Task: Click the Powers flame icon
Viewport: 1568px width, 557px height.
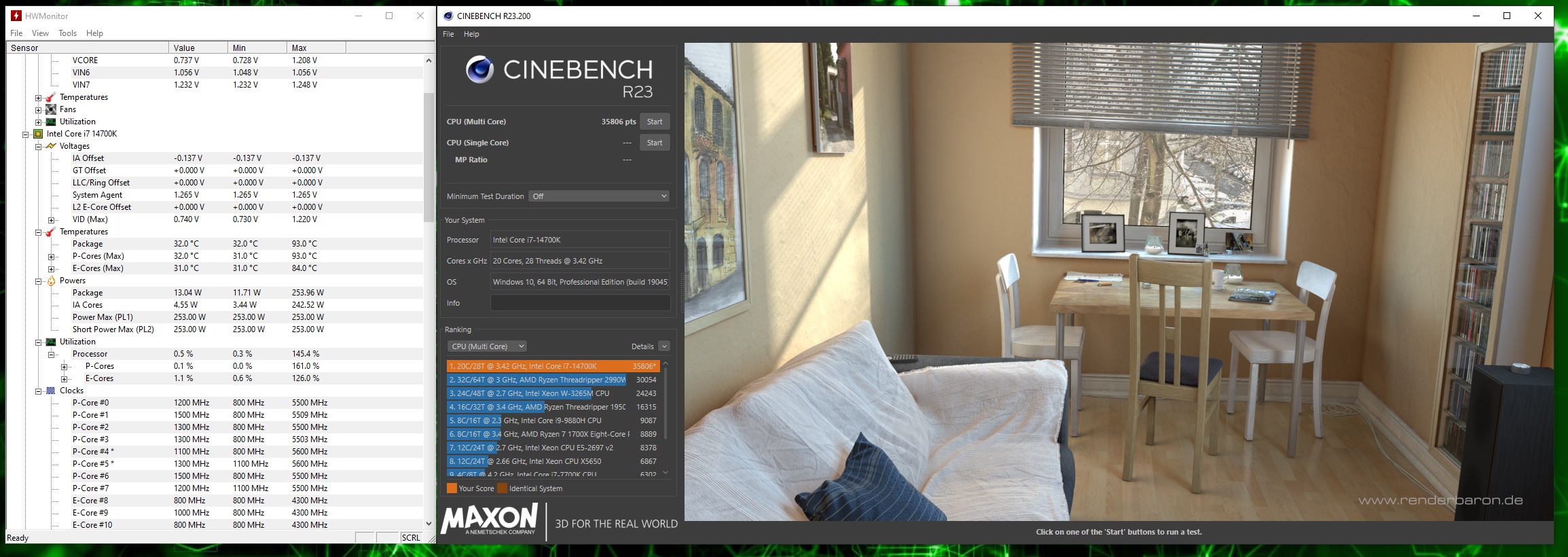Action: coord(51,281)
